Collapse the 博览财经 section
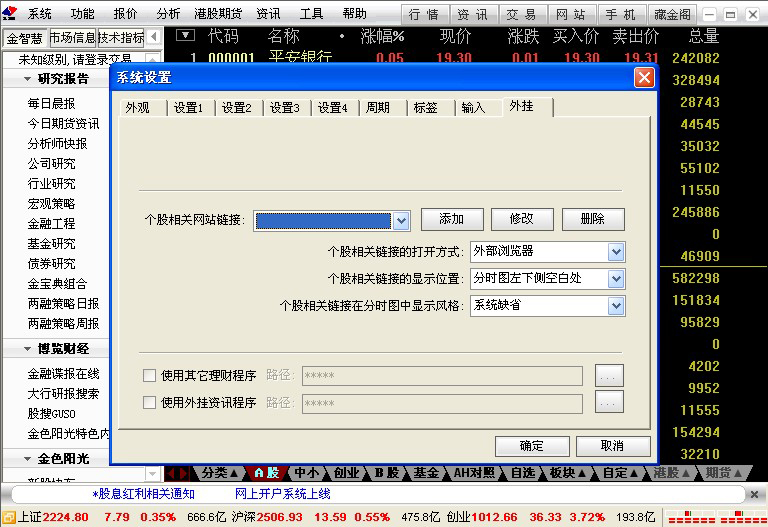768x527 pixels. [x=27, y=349]
